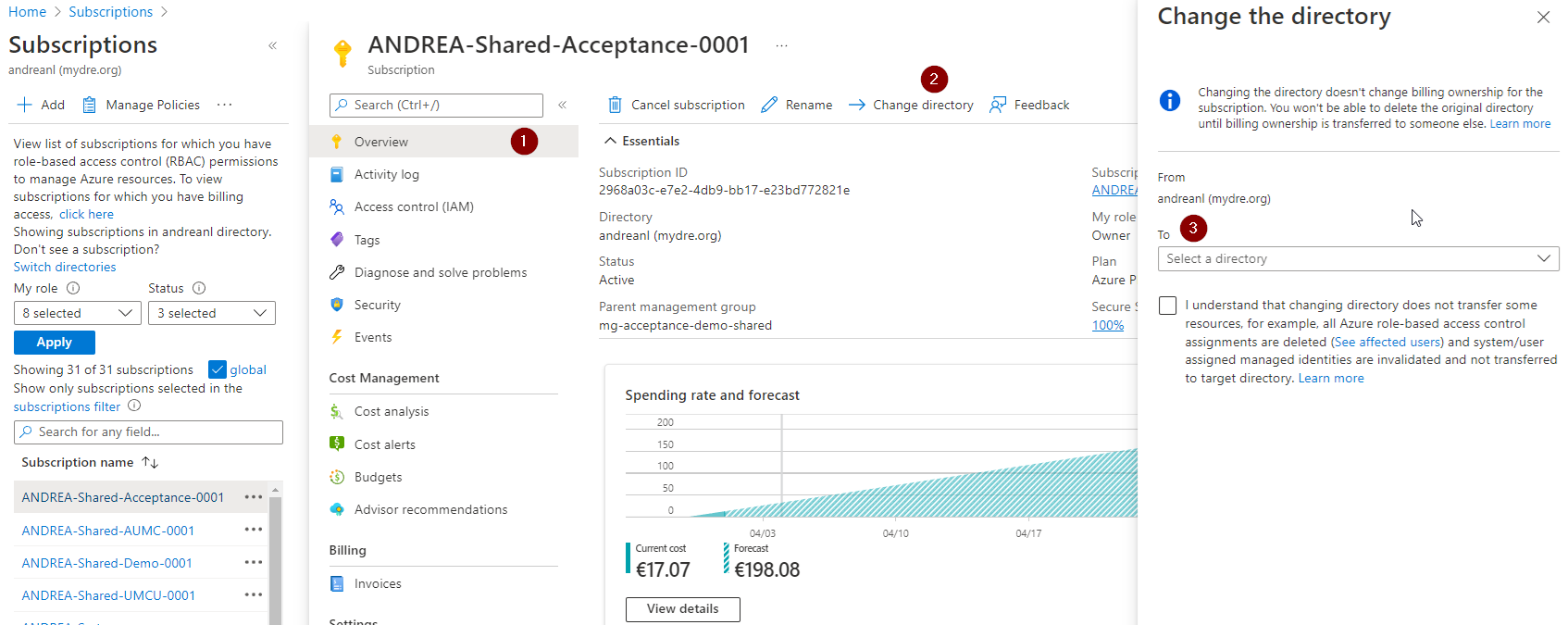Click the Status info icon
This screenshot has width=1568, height=625.
point(199,288)
